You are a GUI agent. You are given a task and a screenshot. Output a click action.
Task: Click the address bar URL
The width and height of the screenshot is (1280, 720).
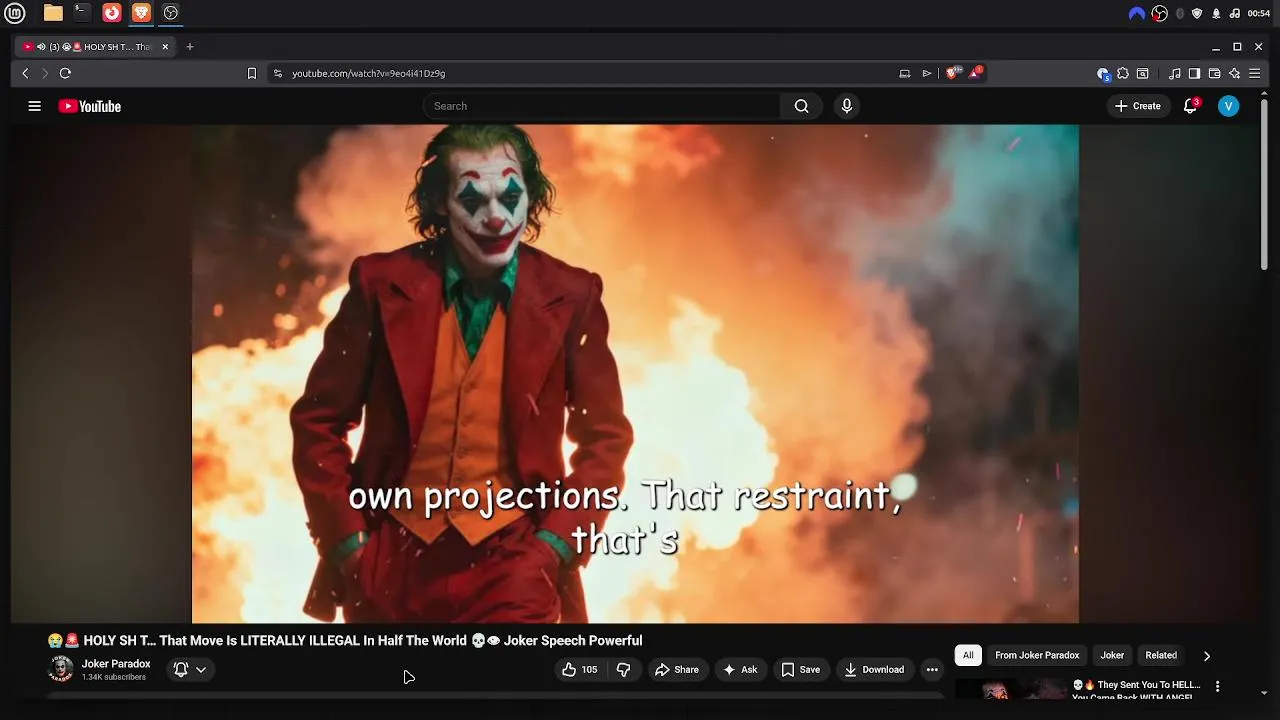(368, 73)
